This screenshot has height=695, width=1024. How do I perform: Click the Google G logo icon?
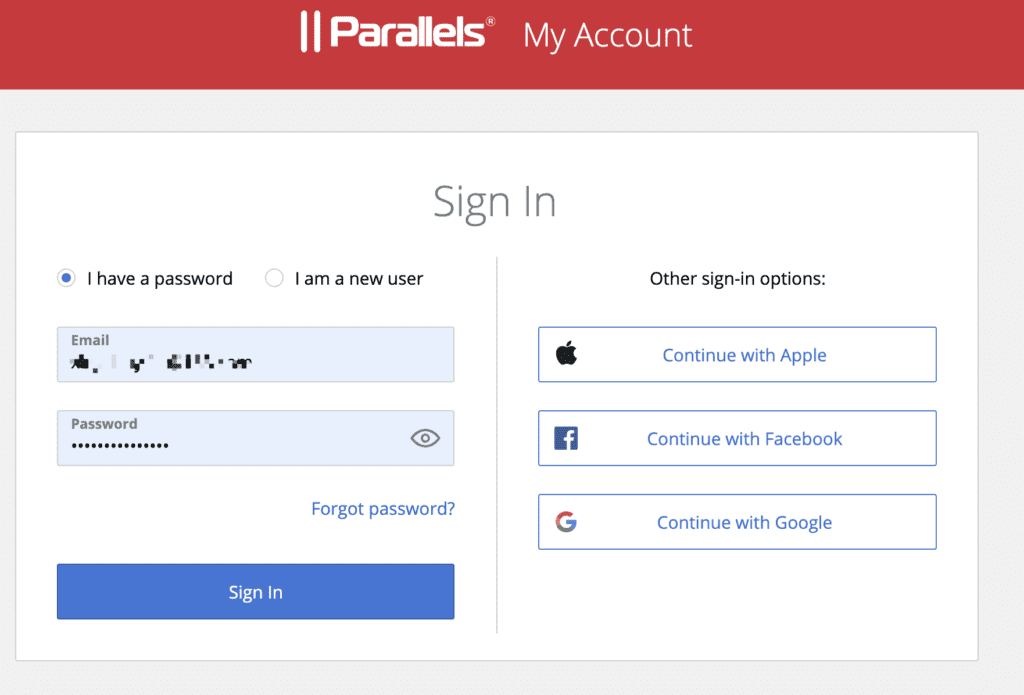pos(566,522)
